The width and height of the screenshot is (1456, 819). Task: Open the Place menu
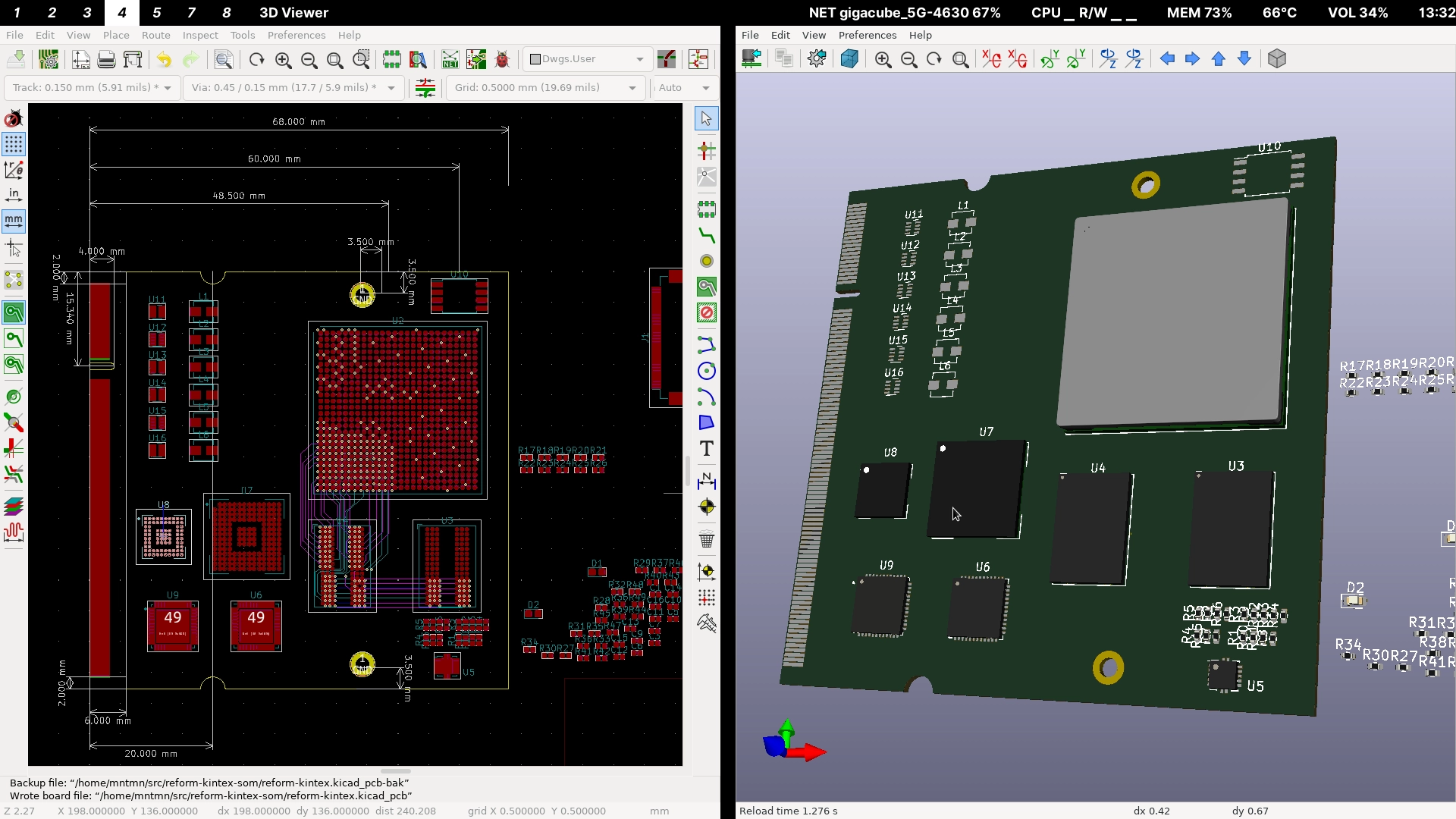[116, 35]
